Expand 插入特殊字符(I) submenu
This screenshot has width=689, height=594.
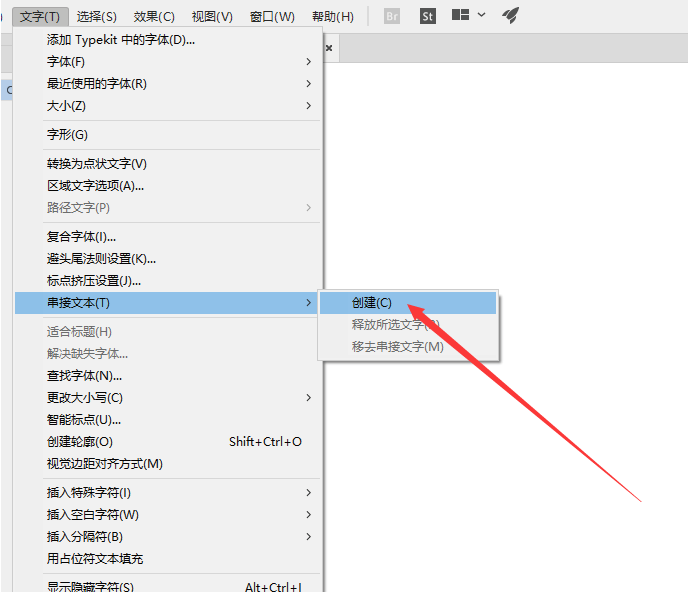[168, 493]
